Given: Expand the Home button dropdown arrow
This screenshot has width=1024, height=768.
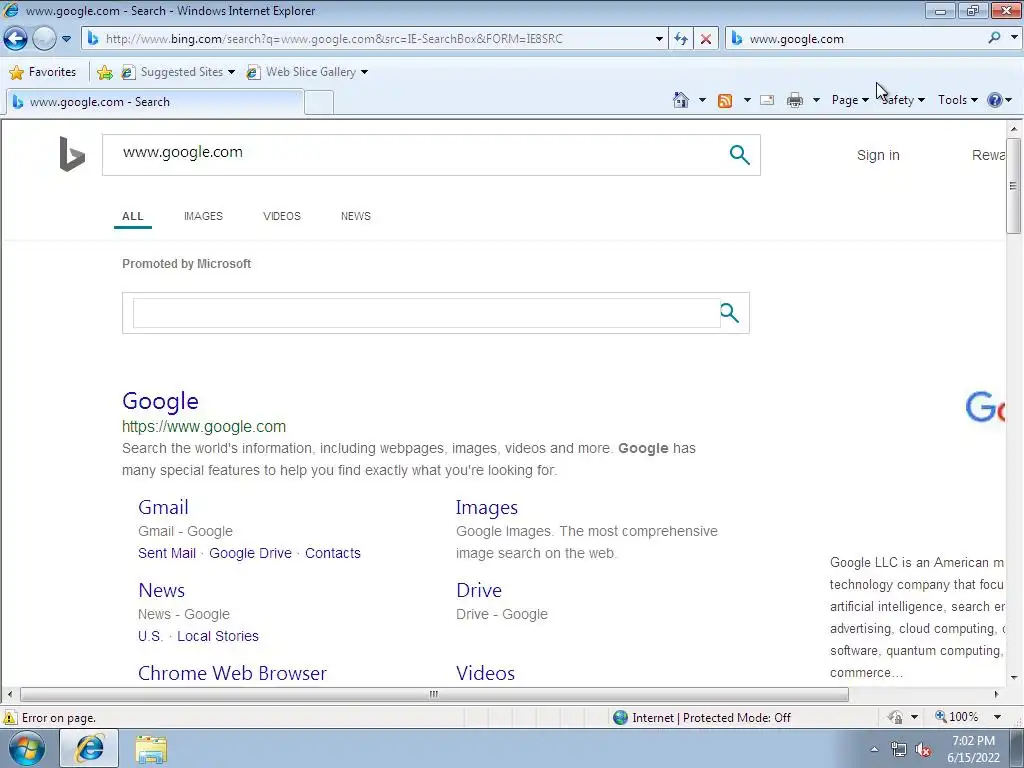Looking at the screenshot, I should point(702,100).
